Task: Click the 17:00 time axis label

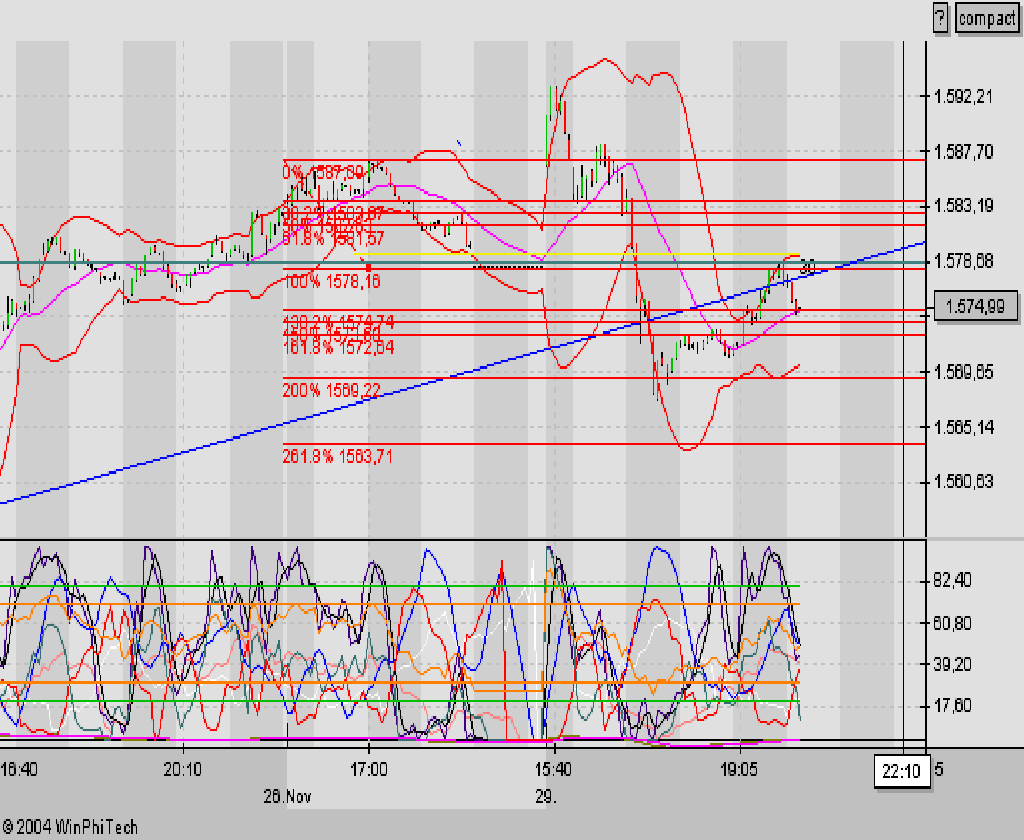Action: pyautogui.click(x=368, y=769)
